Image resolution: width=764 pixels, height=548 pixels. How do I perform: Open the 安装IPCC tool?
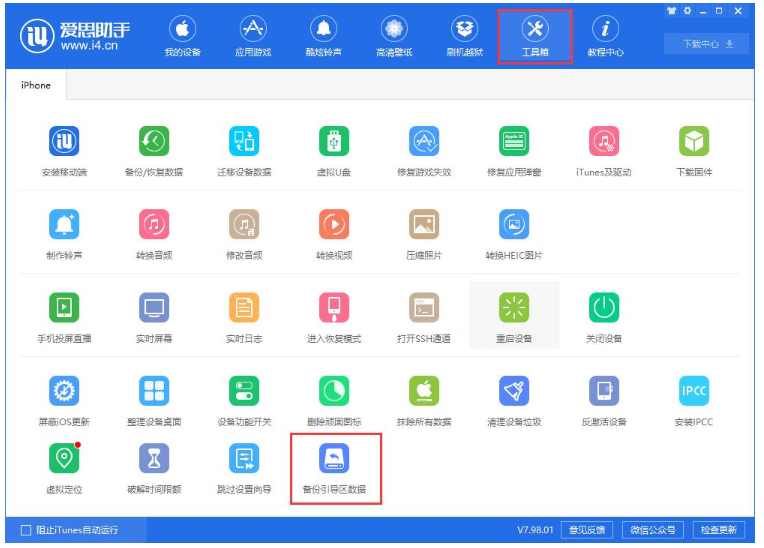(694, 391)
